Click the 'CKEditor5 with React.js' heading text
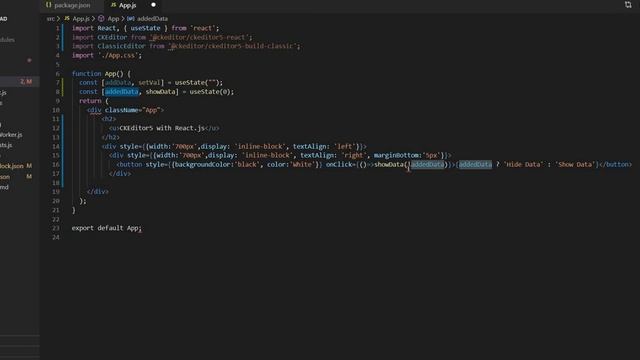The image size is (640, 360). tap(162, 128)
